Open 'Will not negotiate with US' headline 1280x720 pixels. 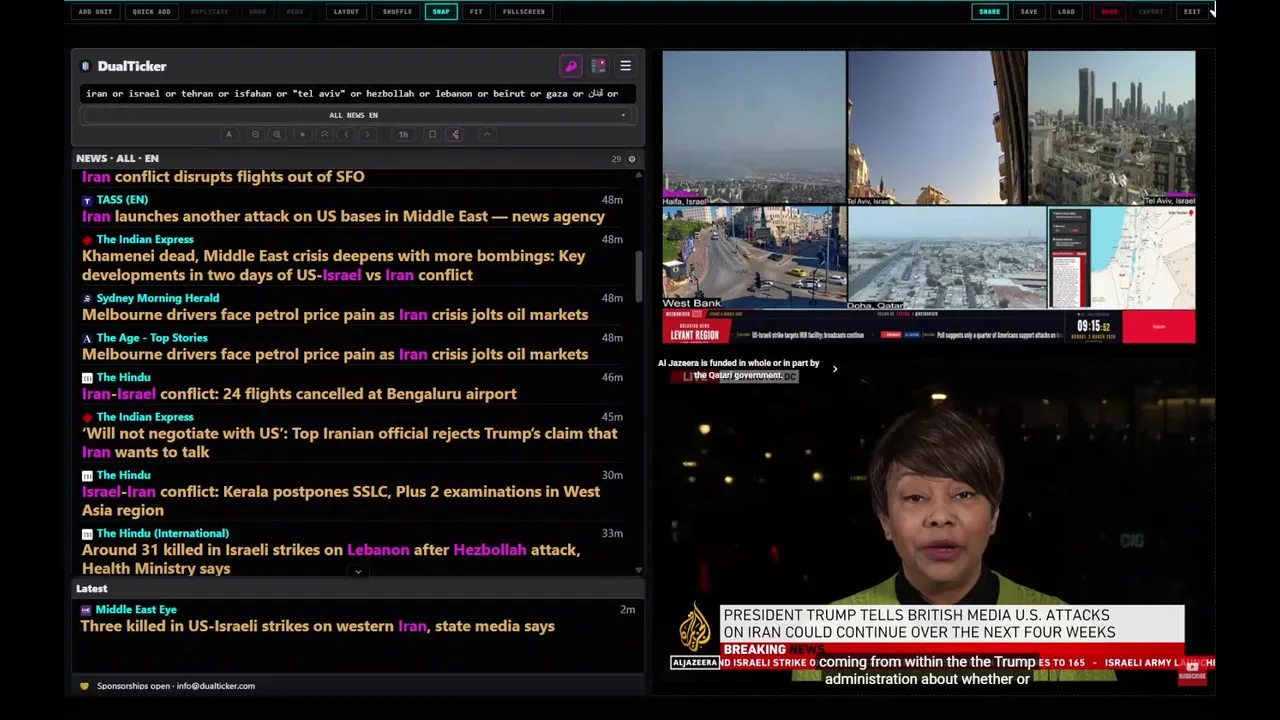pyautogui.click(x=350, y=443)
